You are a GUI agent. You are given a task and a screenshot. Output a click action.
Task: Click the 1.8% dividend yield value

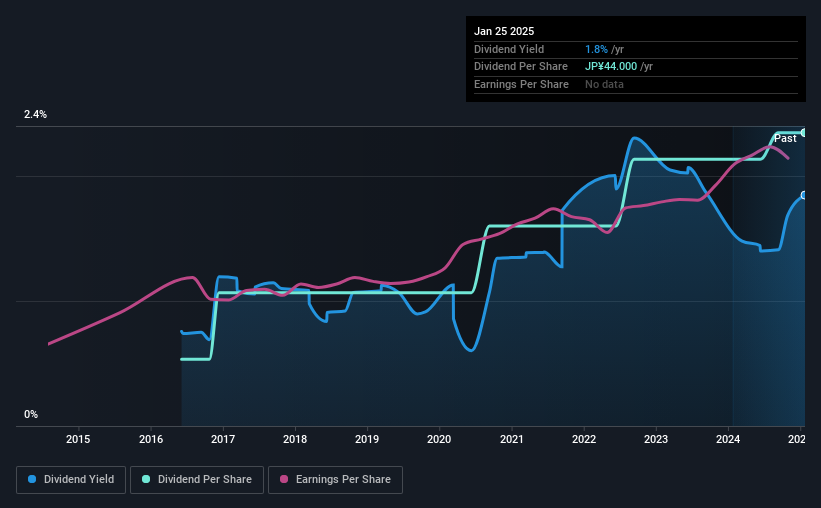pyautogui.click(x=596, y=49)
